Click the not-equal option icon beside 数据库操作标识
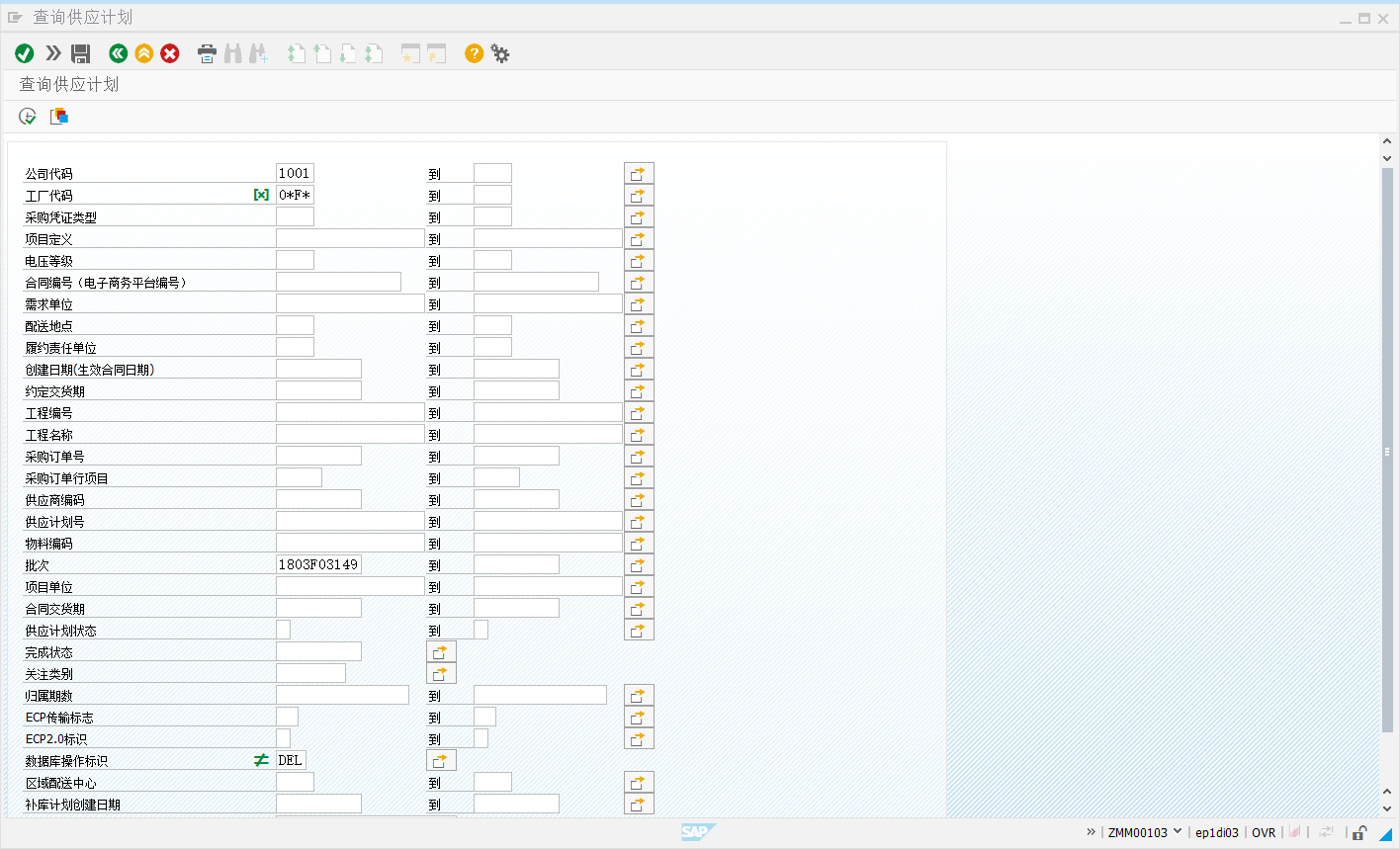The width and height of the screenshot is (1400, 849). pos(261,760)
